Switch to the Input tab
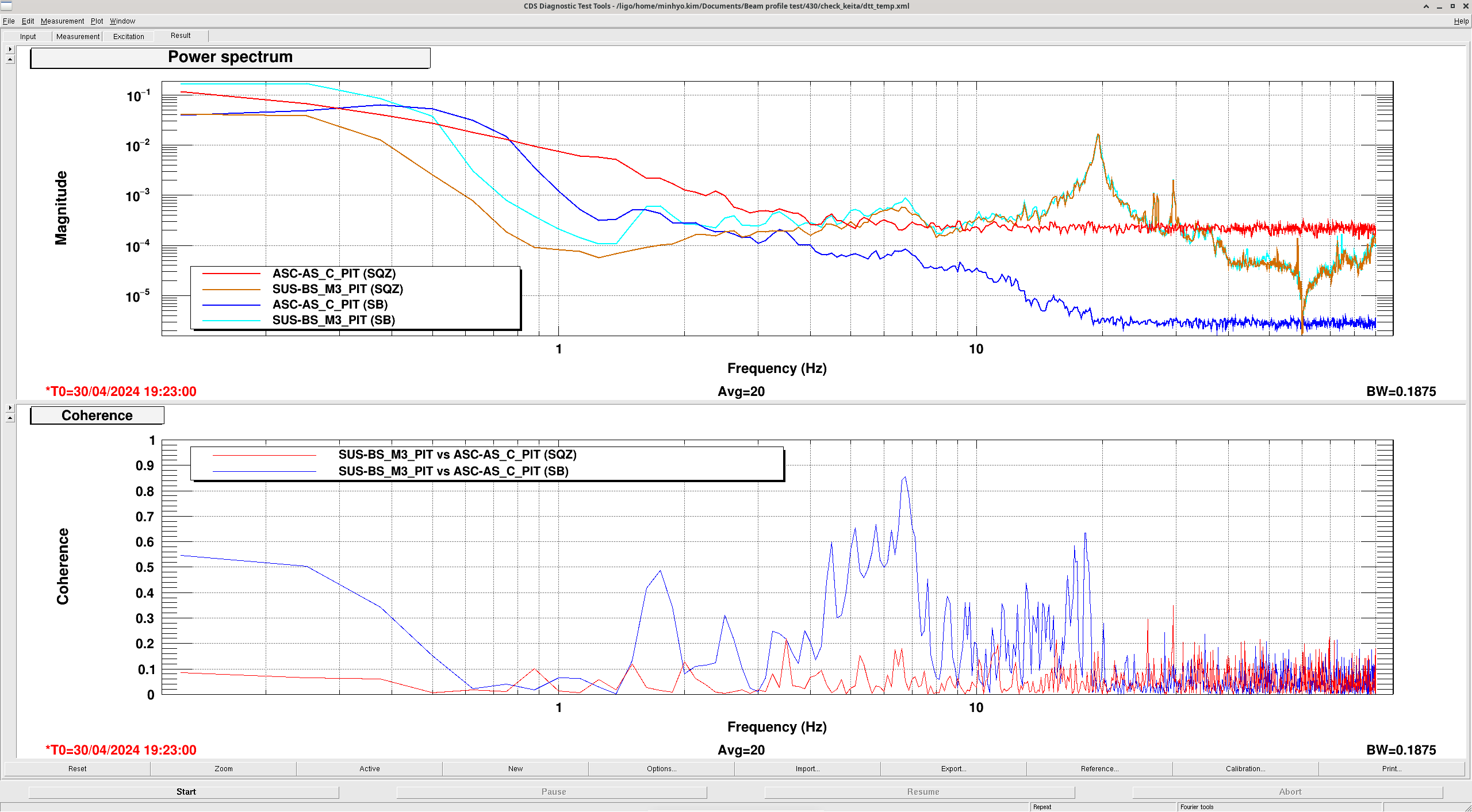 coord(28,36)
